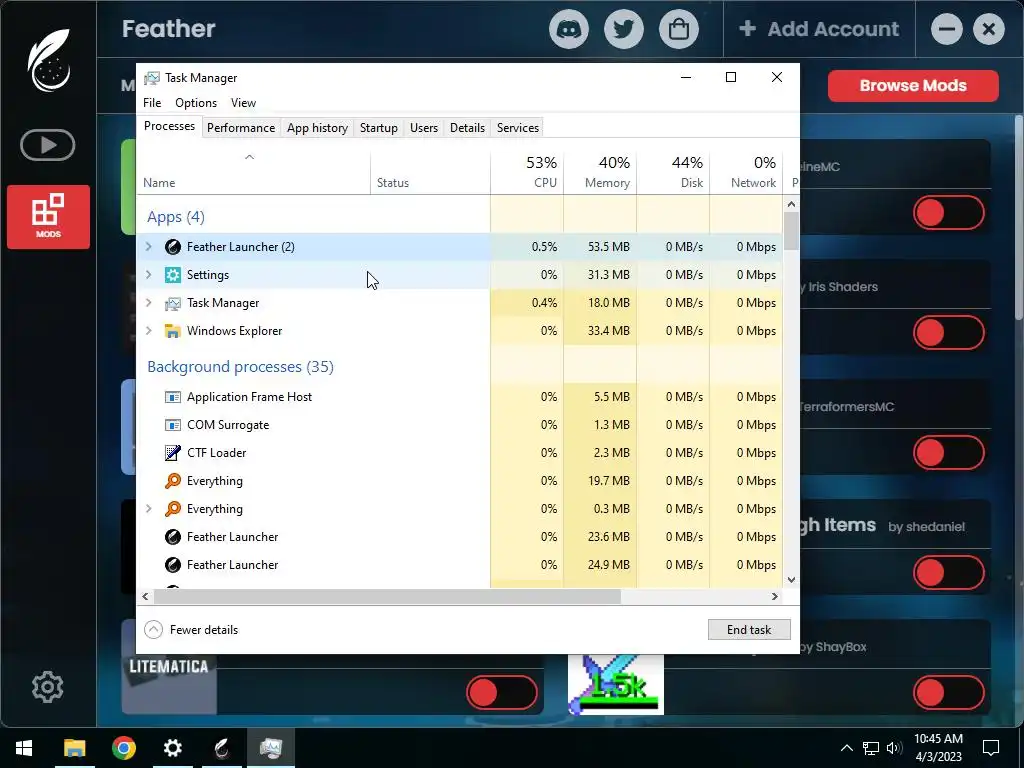
Task: Show hidden tray icons chevron
Action: click(x=846, y=748)
